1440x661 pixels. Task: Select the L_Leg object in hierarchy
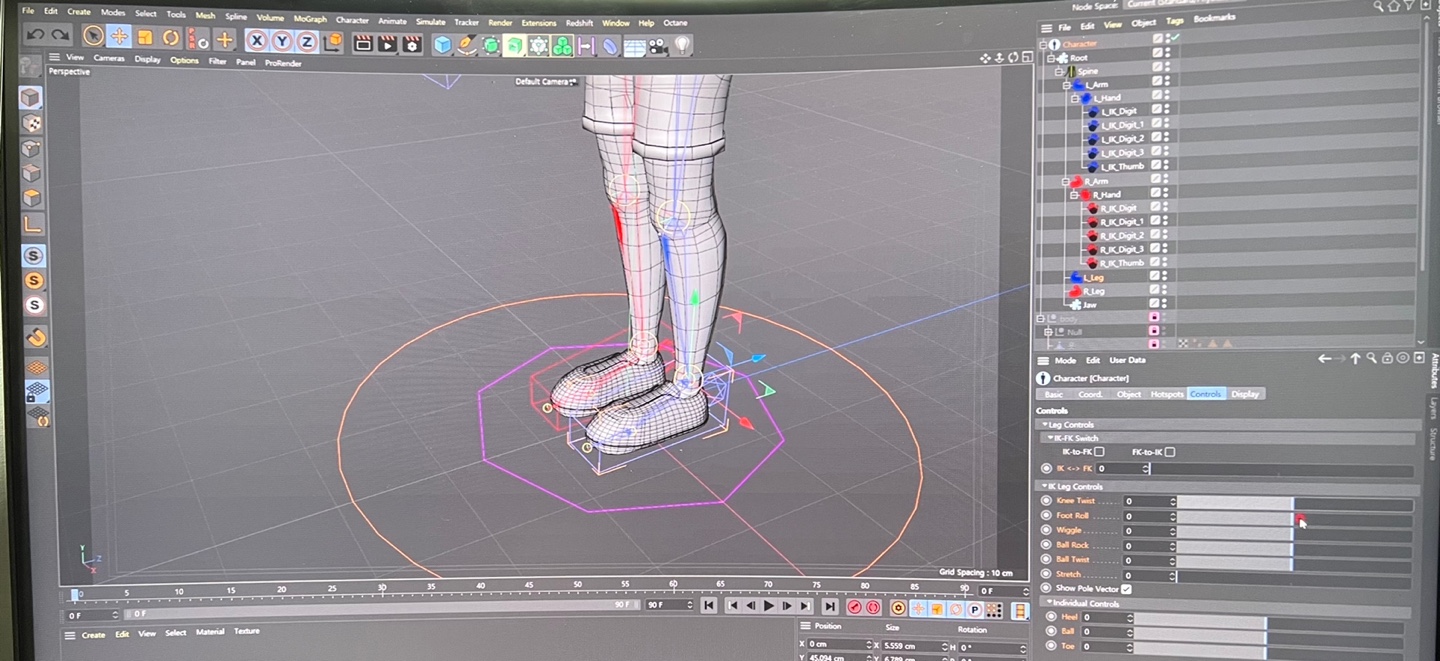coord(1092,277)
